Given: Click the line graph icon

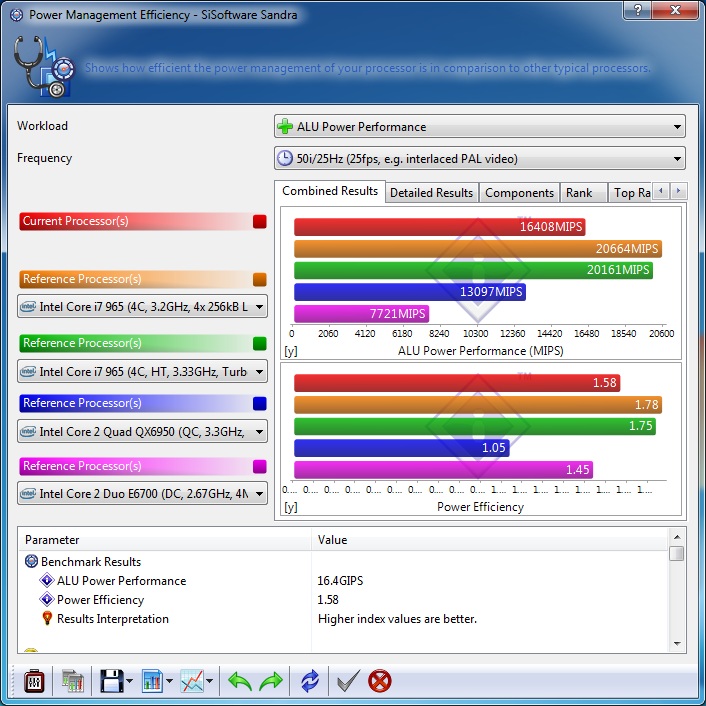Looking at the screenshot, I should (x=192, y=681).
